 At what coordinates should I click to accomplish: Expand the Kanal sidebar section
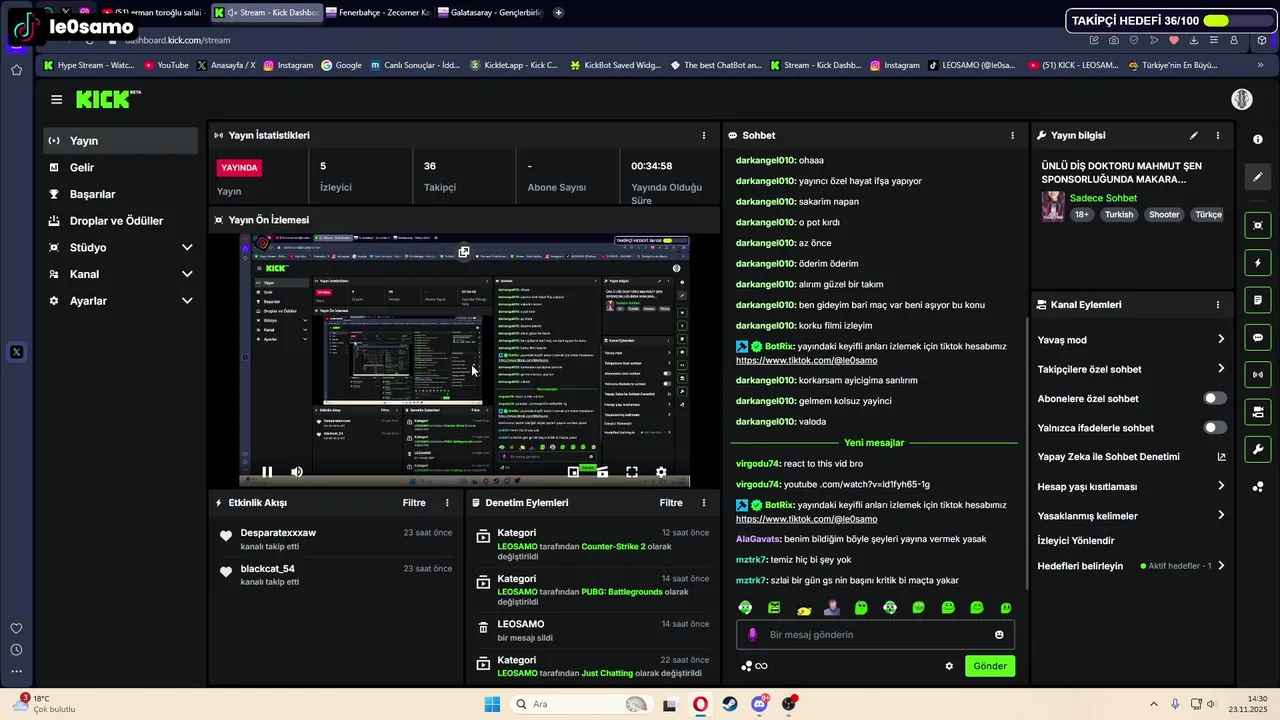pos(120,274)
